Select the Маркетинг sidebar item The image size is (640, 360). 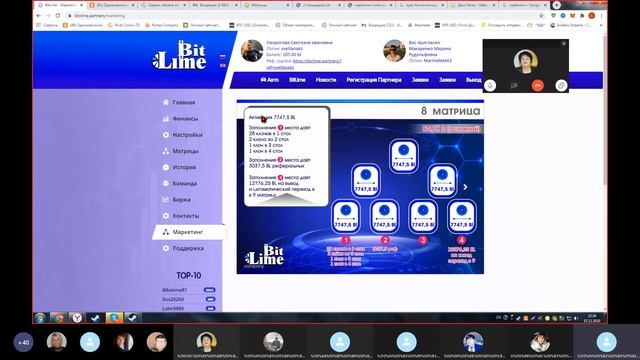pyautogui.click(x=189, y=232)
